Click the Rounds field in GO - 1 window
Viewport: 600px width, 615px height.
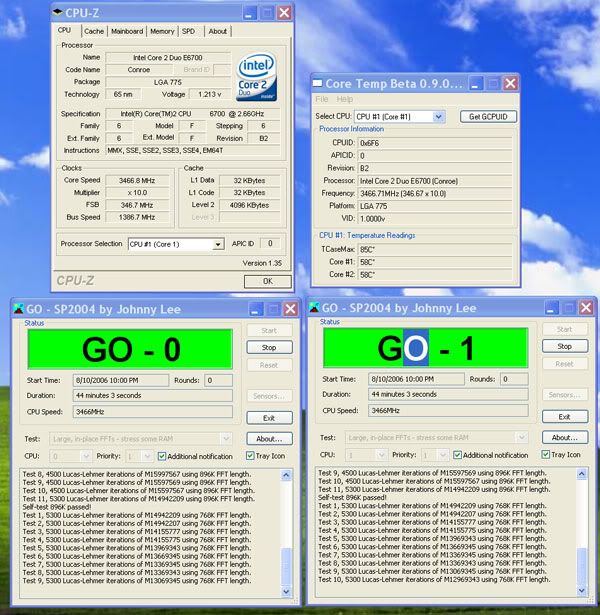[x=514, y=379]
